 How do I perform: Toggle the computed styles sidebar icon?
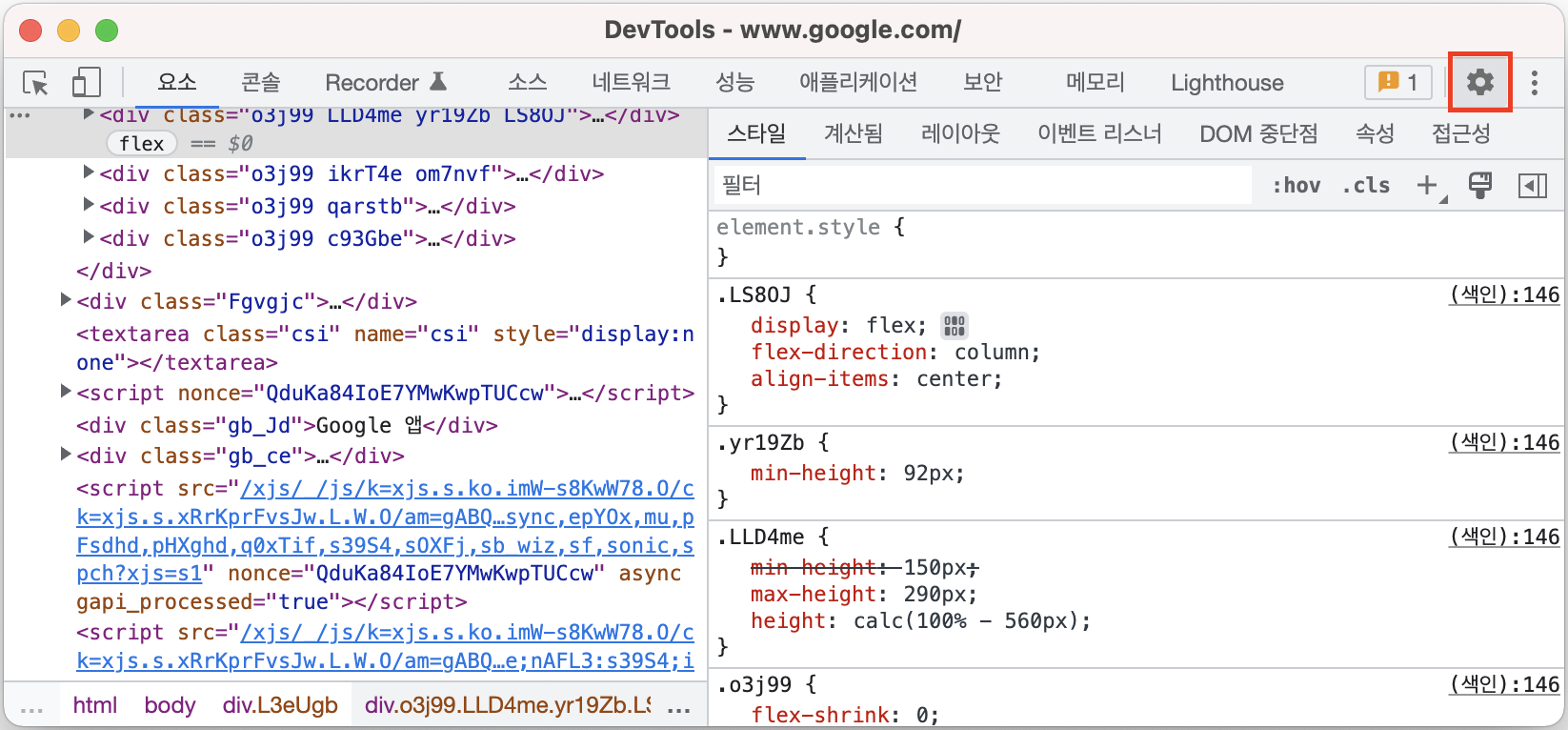pos(1532,185)
